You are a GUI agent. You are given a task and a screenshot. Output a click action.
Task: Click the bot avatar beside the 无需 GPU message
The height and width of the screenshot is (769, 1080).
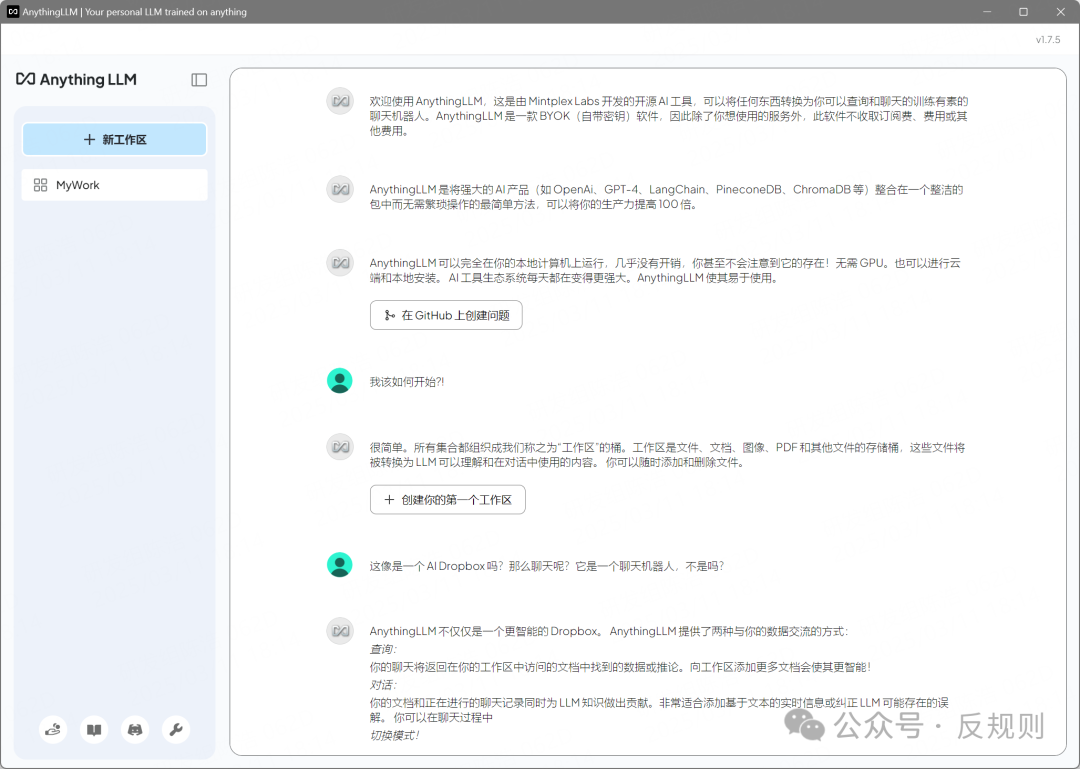(x=340, y=263)
